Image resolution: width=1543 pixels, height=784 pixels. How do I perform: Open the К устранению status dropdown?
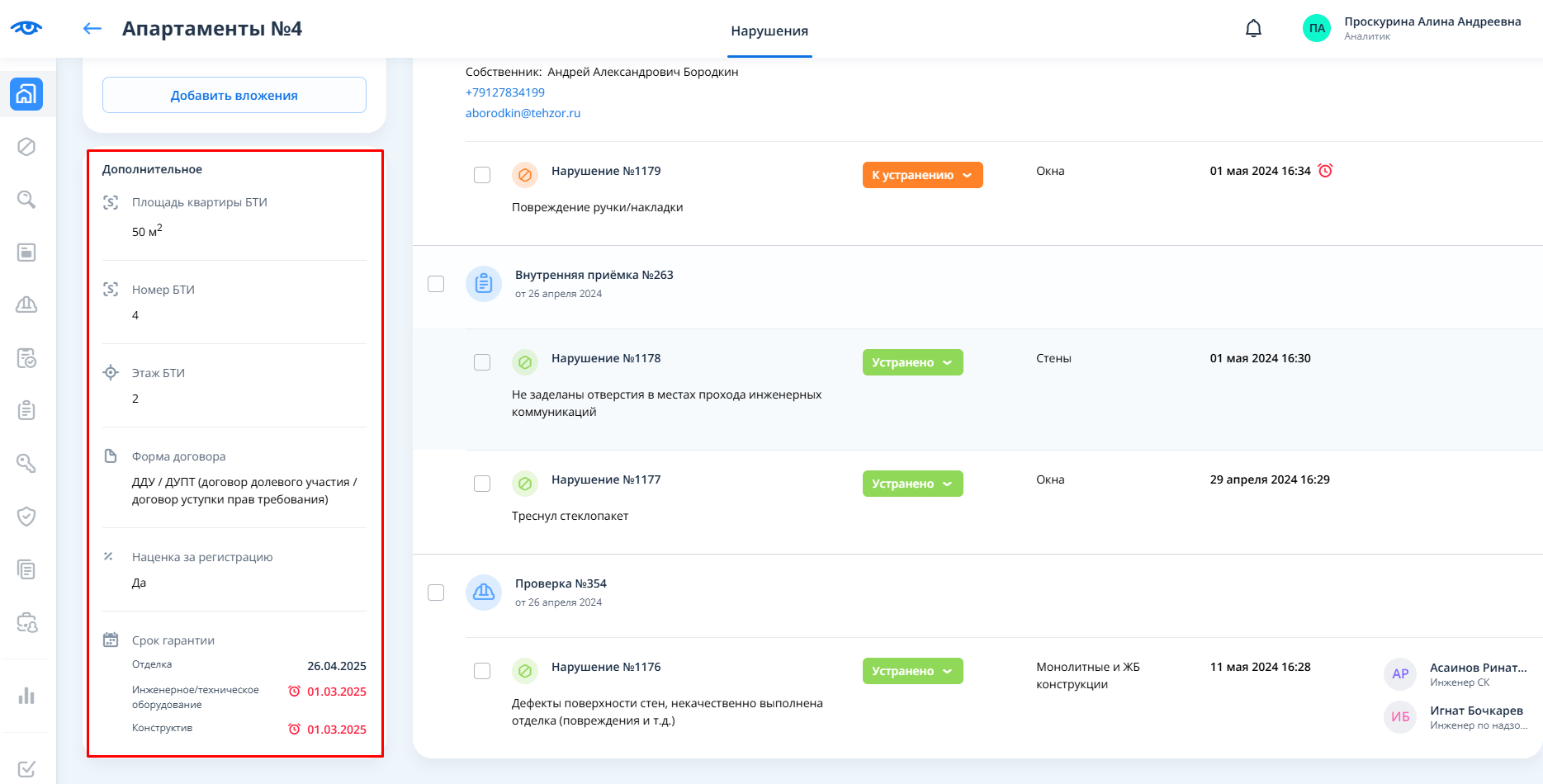click(922, 175)
